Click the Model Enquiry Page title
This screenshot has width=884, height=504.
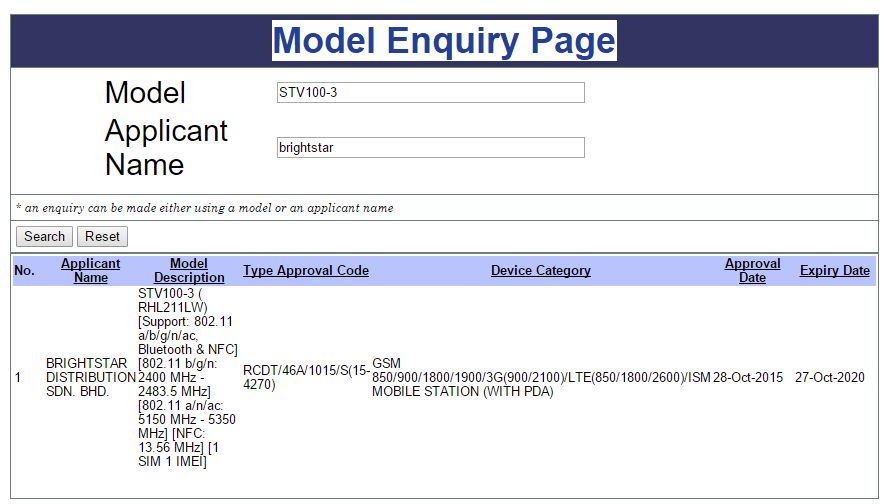[x=444, y=41]
